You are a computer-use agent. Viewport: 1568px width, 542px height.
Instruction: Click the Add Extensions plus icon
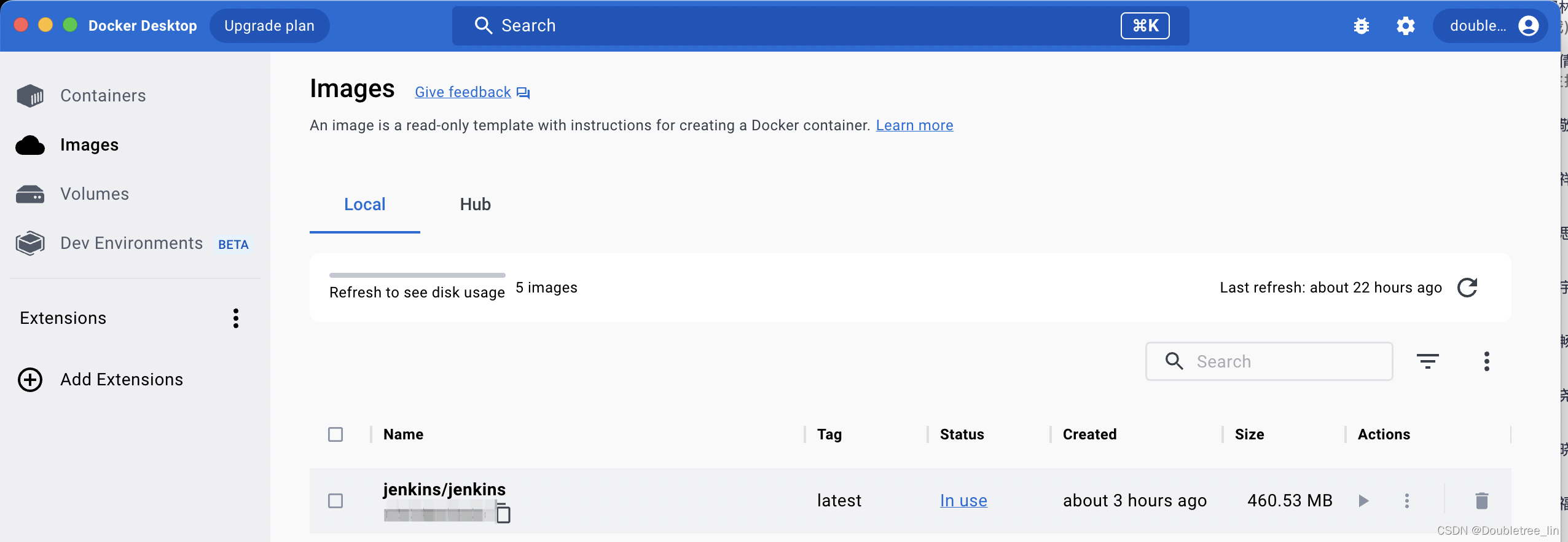click(30, 380)
